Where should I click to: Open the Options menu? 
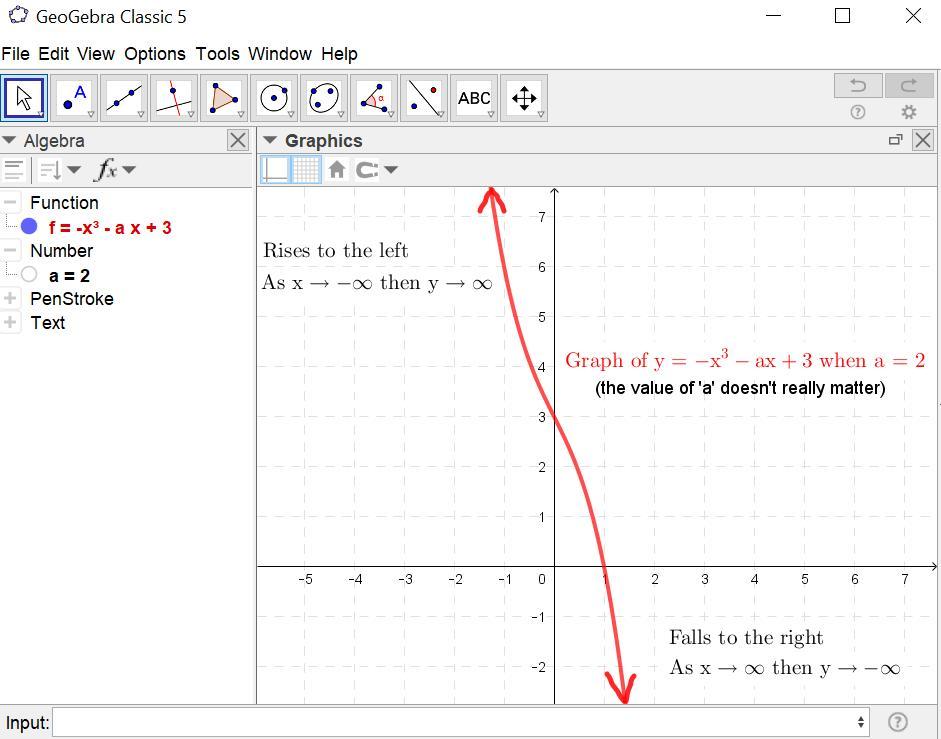pos(155,54)
